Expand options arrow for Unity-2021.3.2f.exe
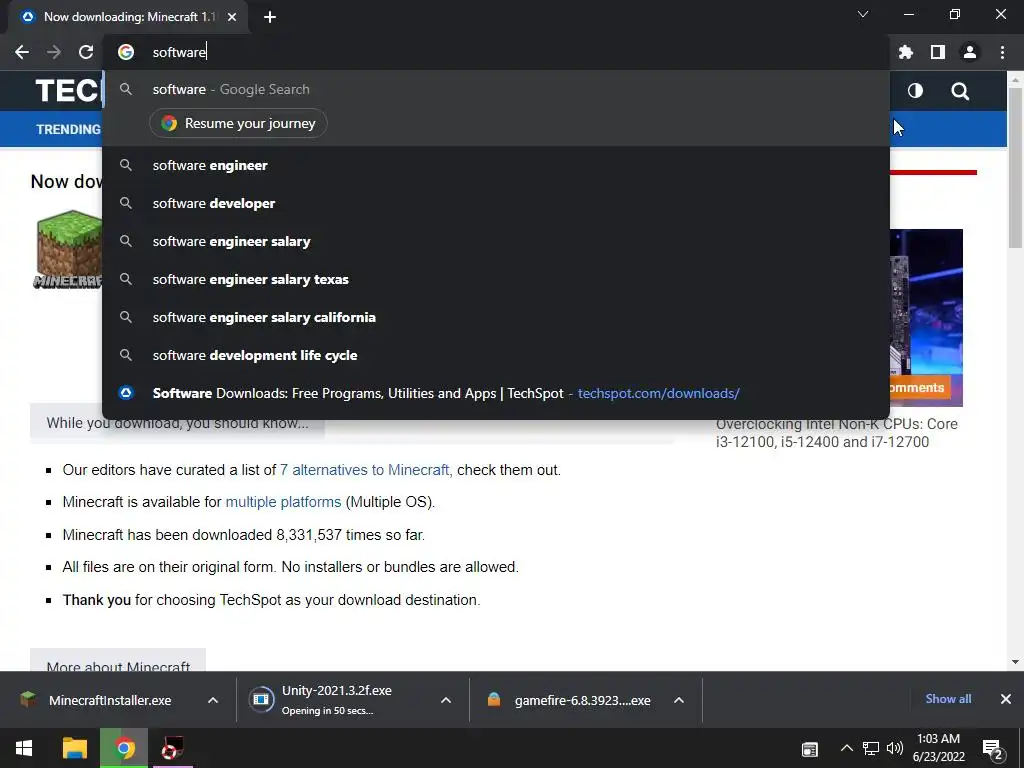The width and height of the screenshot is (1024, 768). [446, 700]
